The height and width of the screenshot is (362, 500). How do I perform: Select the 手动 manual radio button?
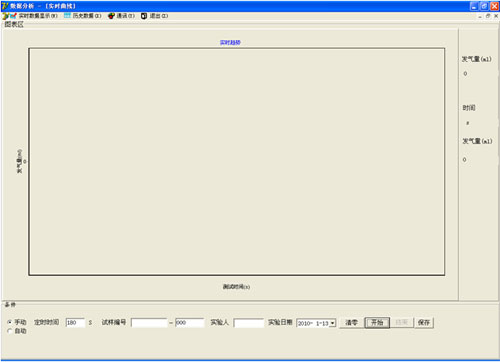tap(10, 322)
